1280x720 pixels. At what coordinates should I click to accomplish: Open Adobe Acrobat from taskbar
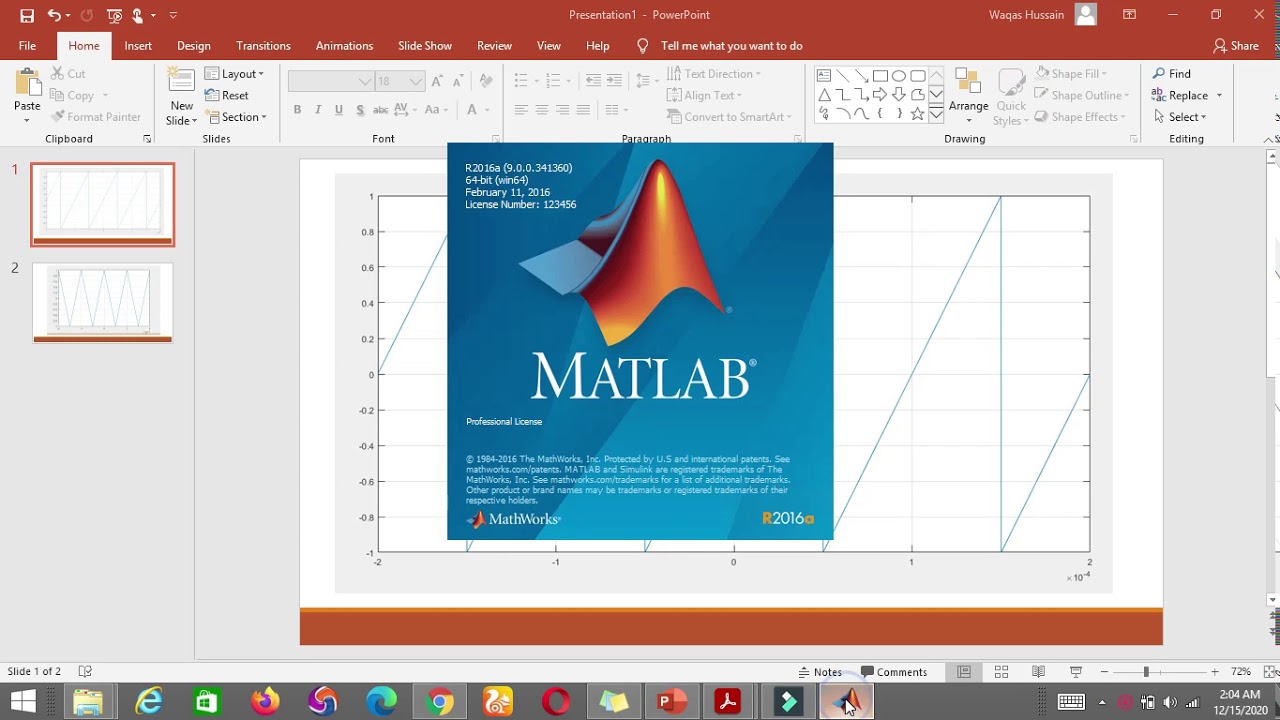point(728,702)
